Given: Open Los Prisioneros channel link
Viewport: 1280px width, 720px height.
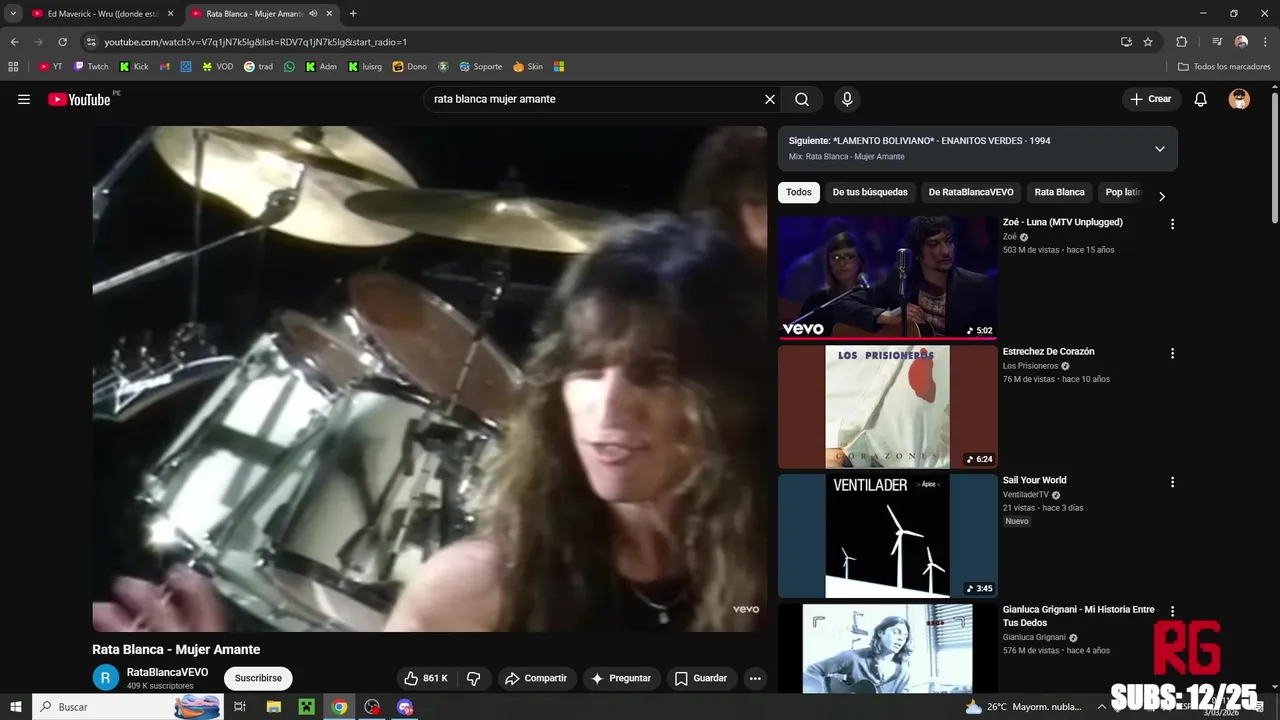Looking at the screenshot, I should [x=1030, y=366].
